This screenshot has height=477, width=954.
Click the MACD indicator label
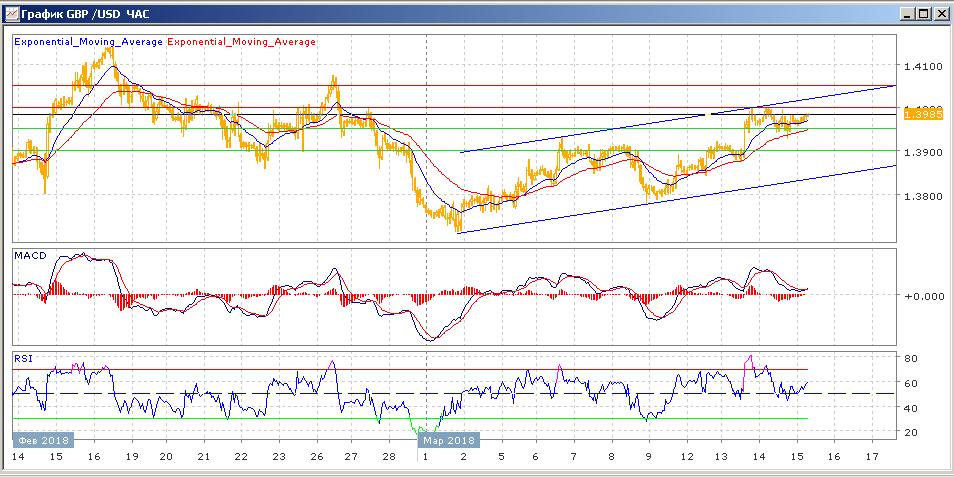31,257
